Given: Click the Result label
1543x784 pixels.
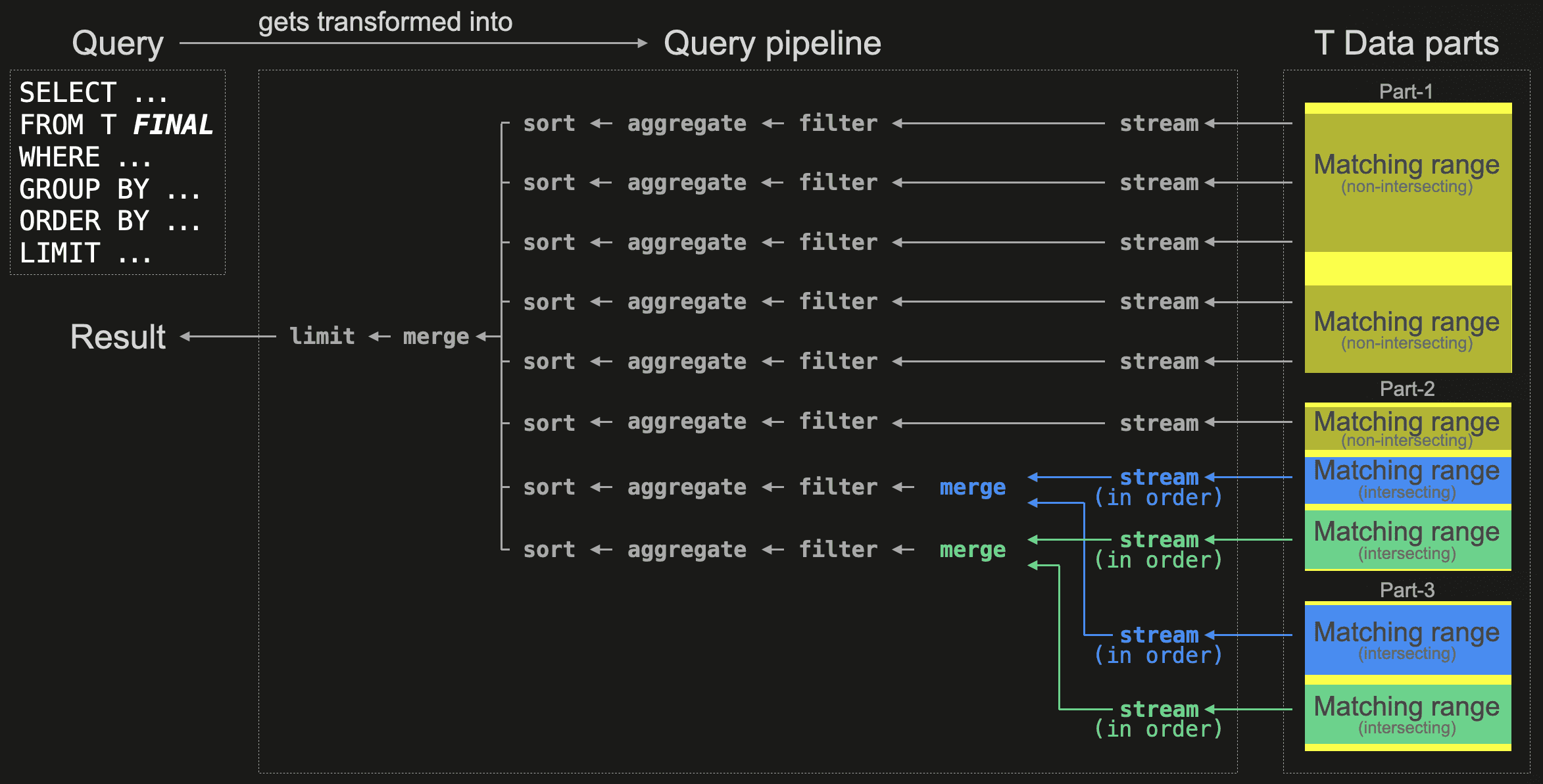Looking at the screenshot, I should (x=118, y=337).
